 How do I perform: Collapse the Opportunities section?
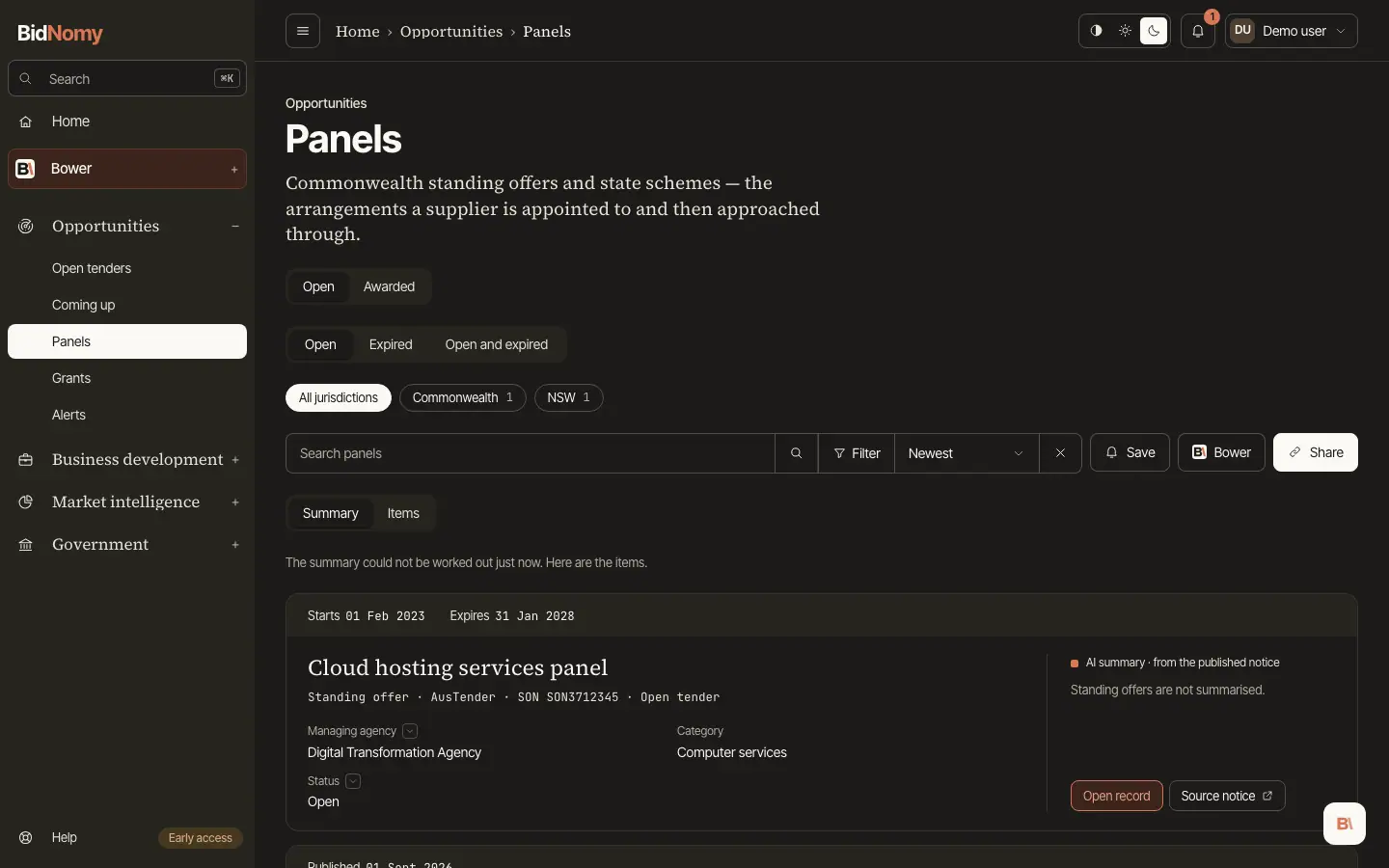(234, 227)
